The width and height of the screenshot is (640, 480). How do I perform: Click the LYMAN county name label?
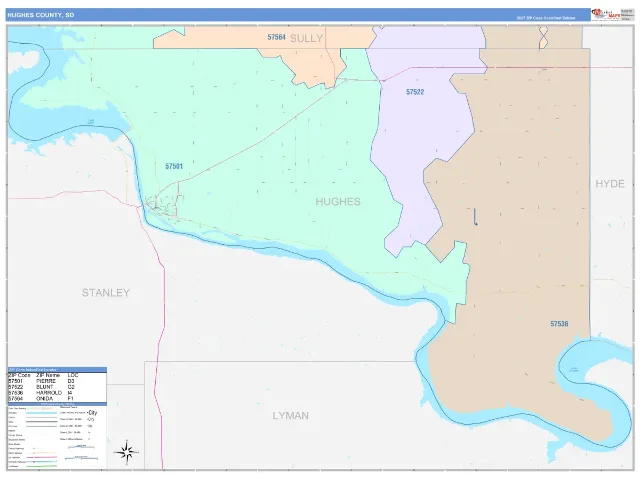[x=291, y=416]
